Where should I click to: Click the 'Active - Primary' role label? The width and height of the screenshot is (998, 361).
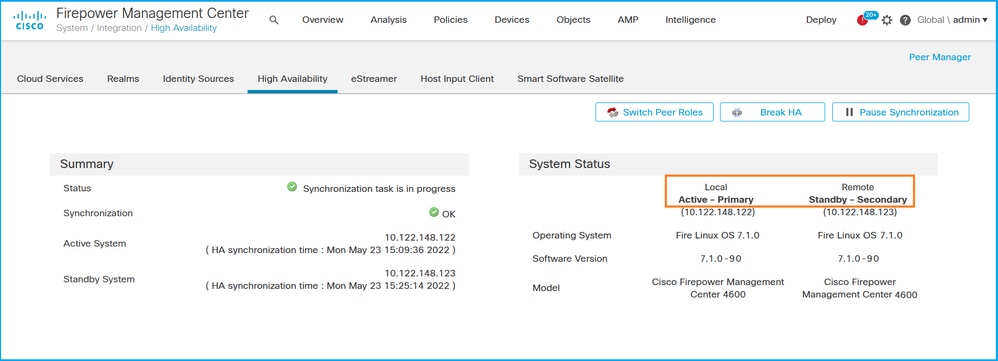tap(716, 199)
